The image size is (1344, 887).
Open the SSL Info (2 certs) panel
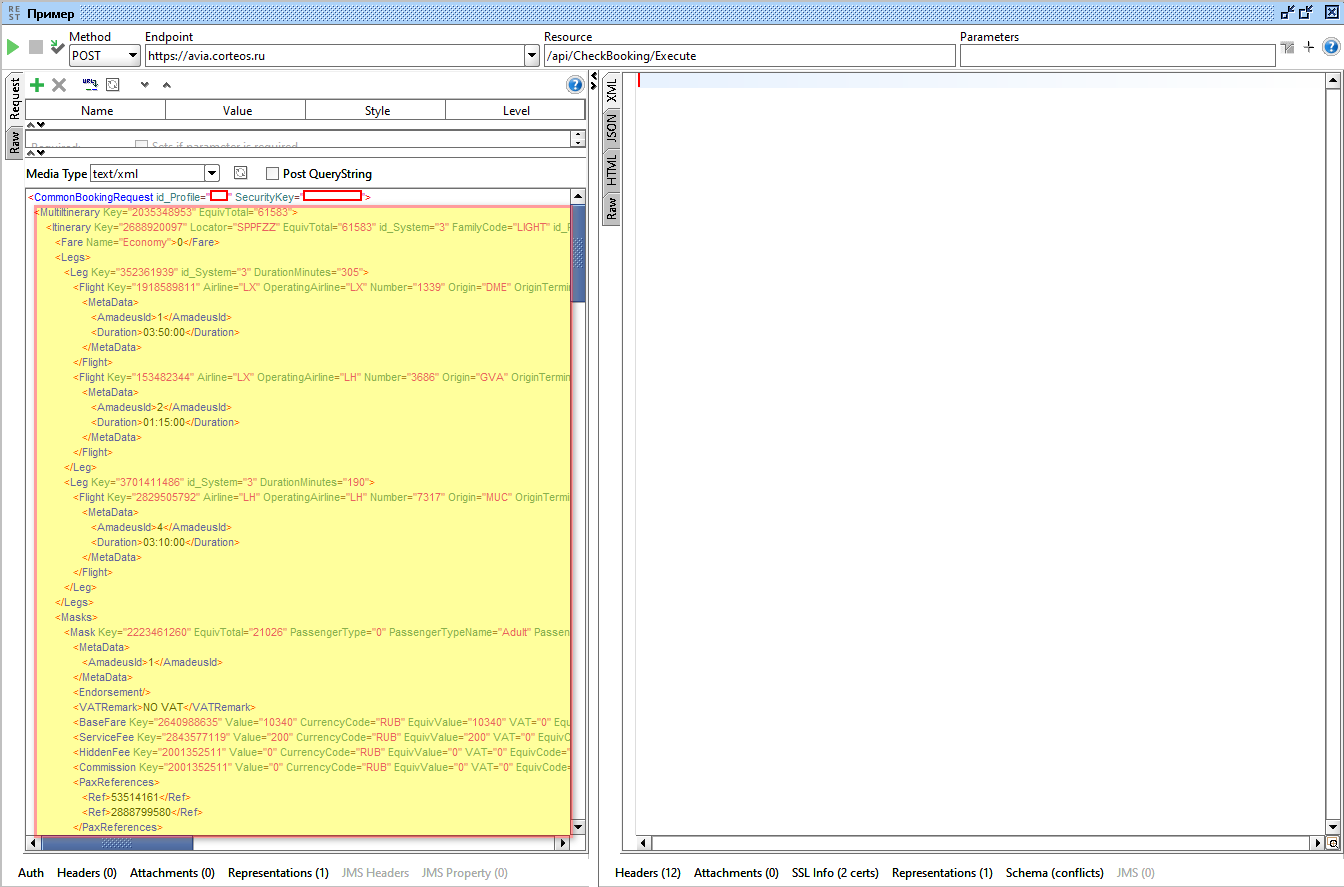835,873
